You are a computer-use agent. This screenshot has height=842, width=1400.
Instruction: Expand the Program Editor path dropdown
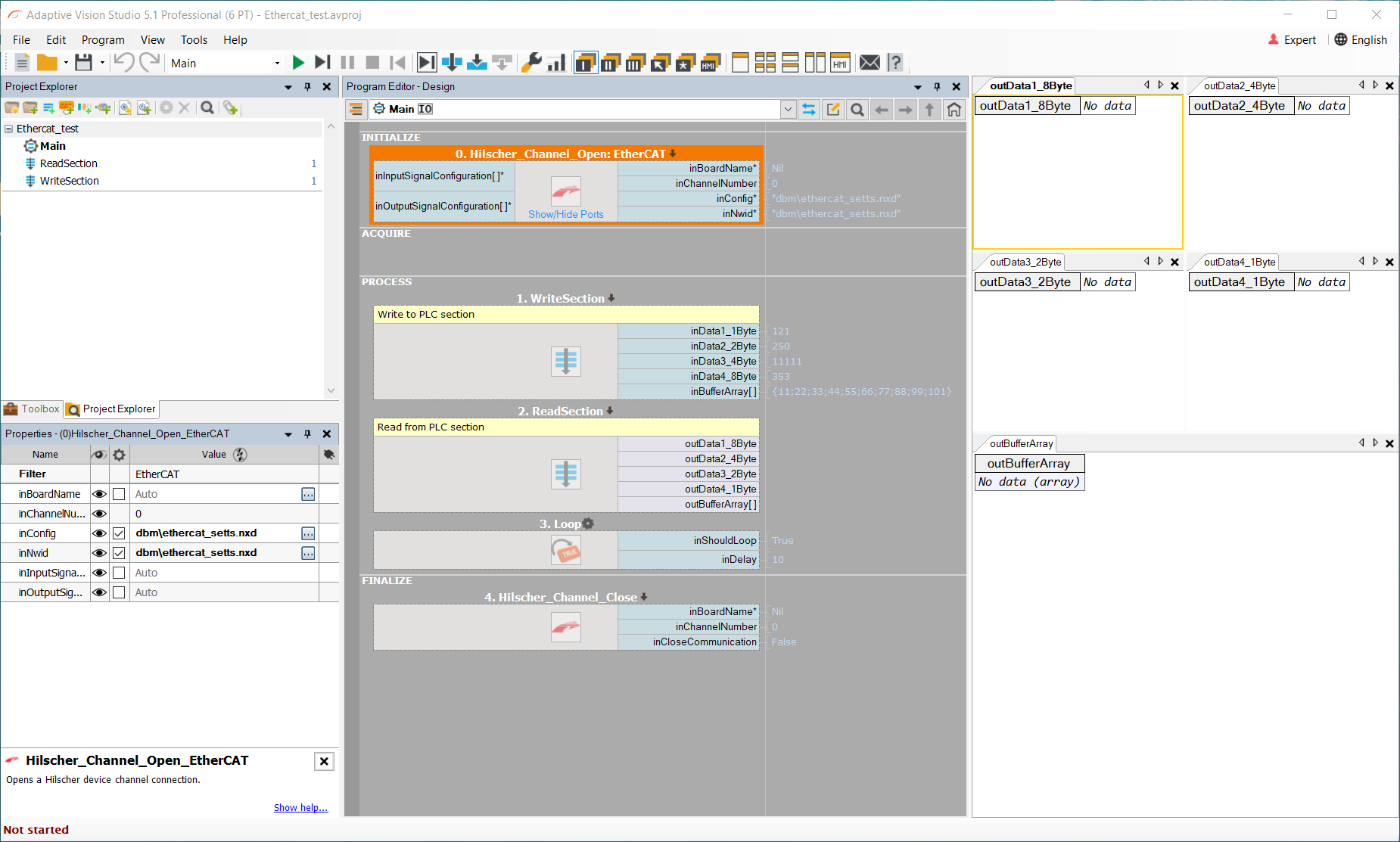pos(788,110)
